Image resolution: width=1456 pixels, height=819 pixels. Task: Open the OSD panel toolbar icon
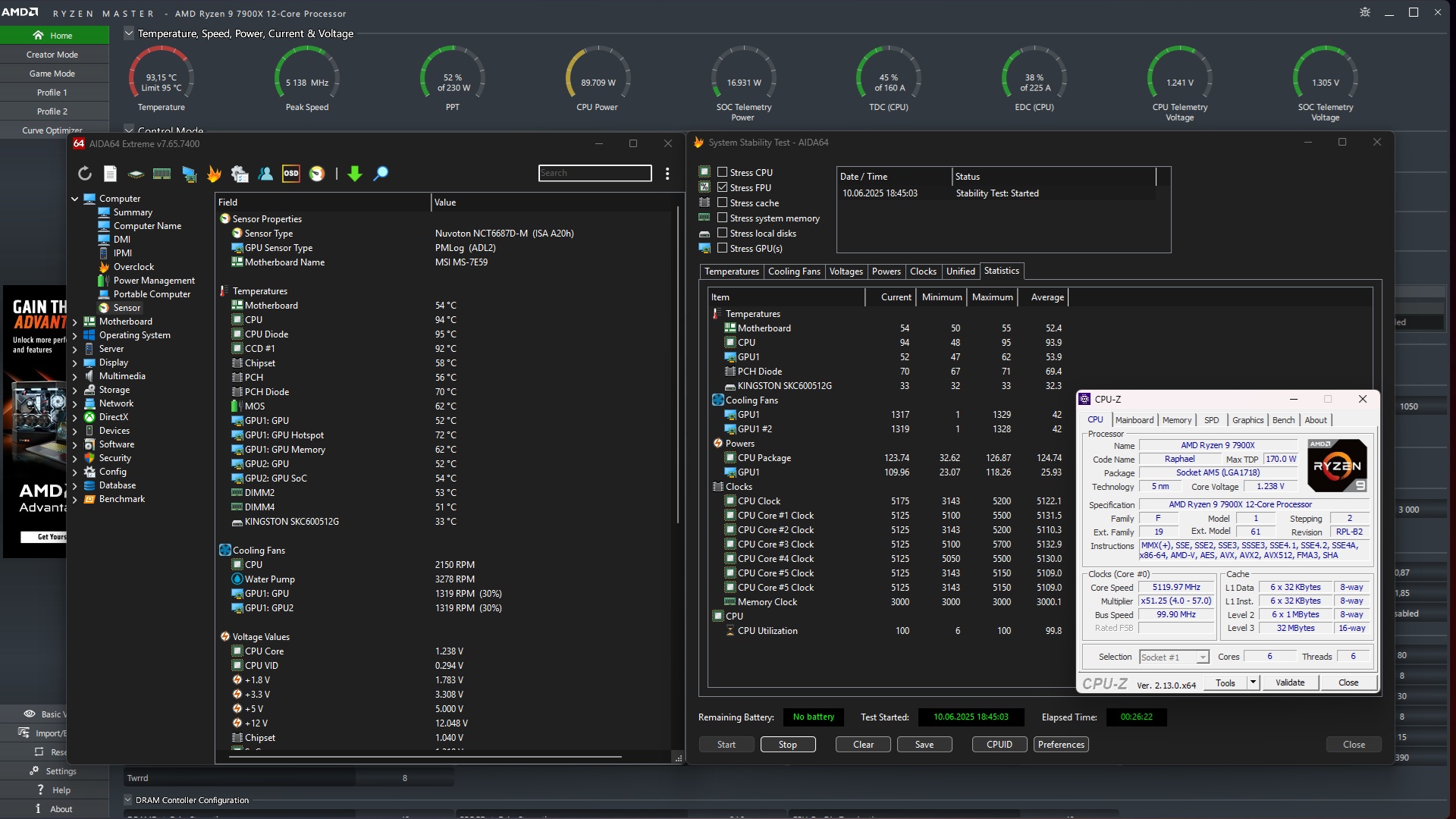(x=291, y=174)
